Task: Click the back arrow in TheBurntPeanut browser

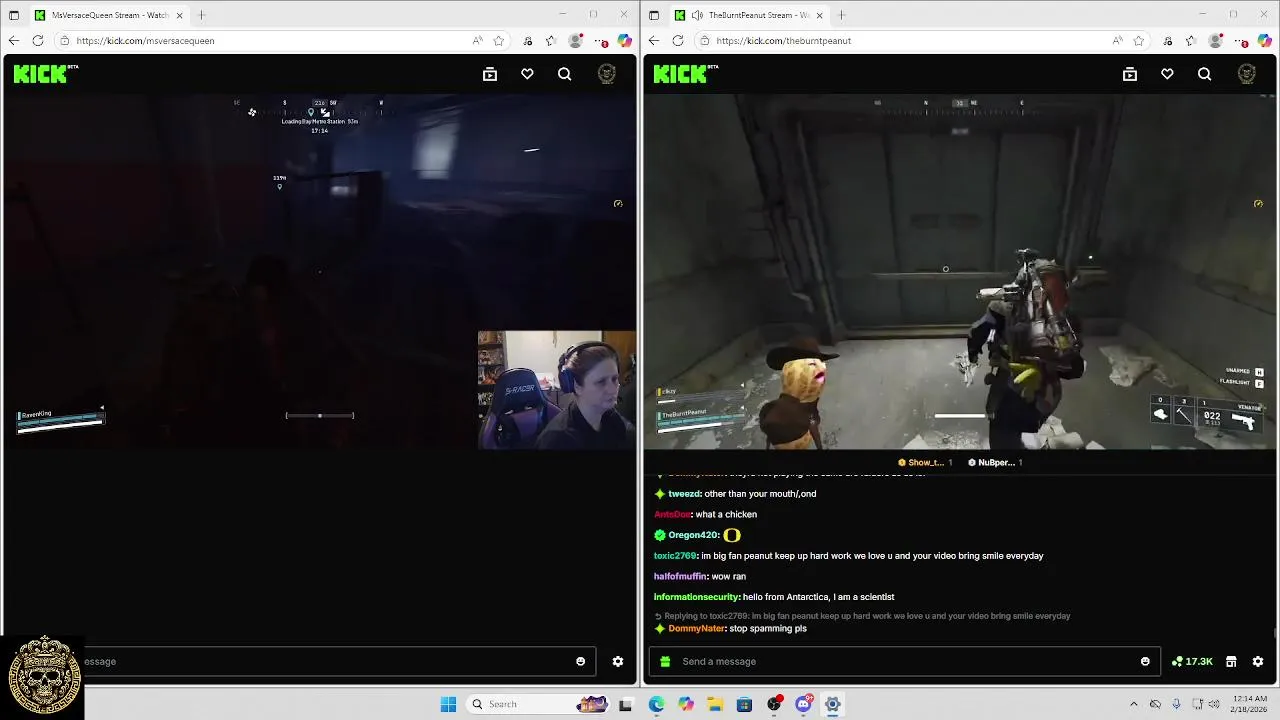Action: pyautogui.click(x=653, y=41)
